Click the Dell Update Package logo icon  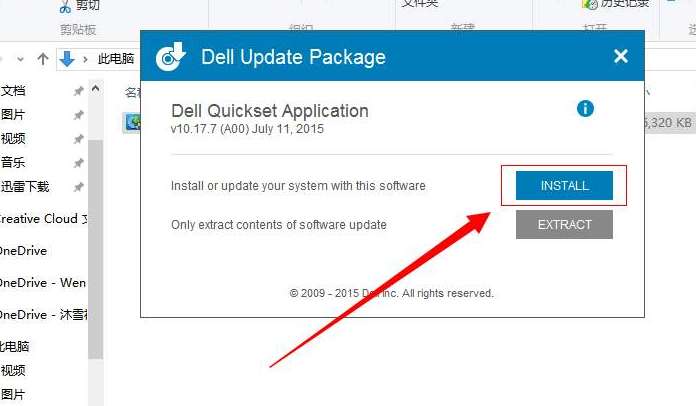coord(170,56)
